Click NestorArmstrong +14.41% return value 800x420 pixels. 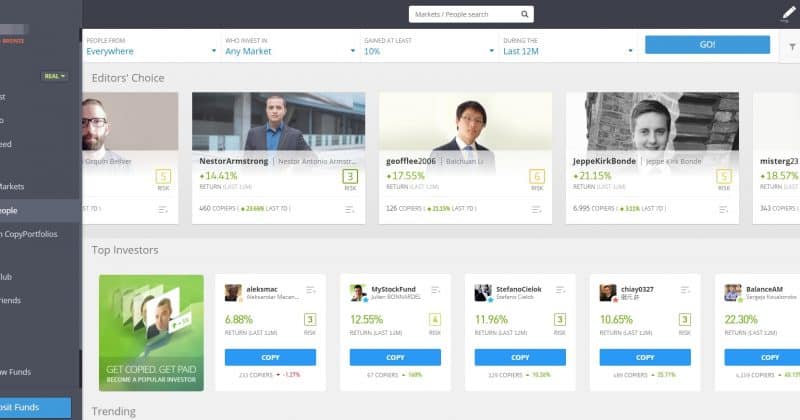[218, 176]
